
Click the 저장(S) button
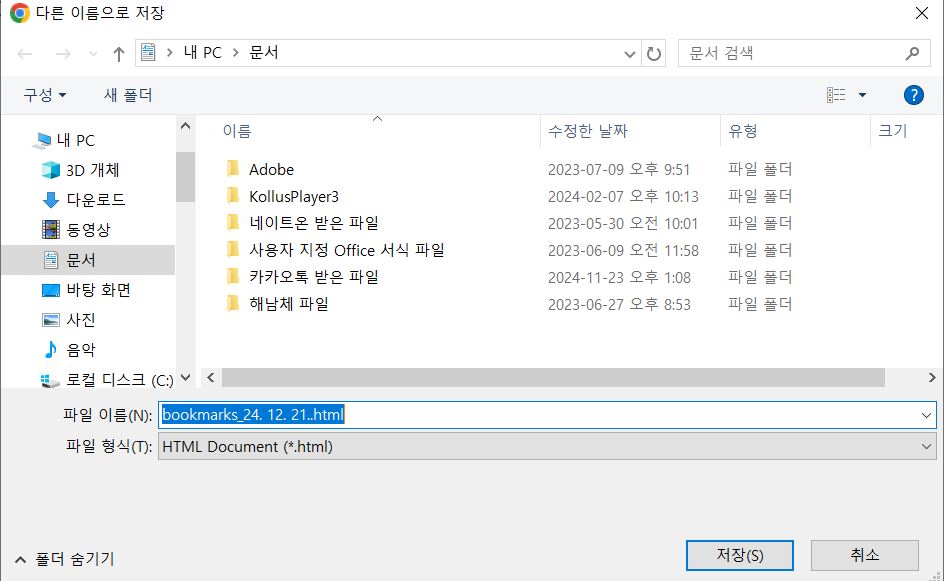[x=739, y=555]
